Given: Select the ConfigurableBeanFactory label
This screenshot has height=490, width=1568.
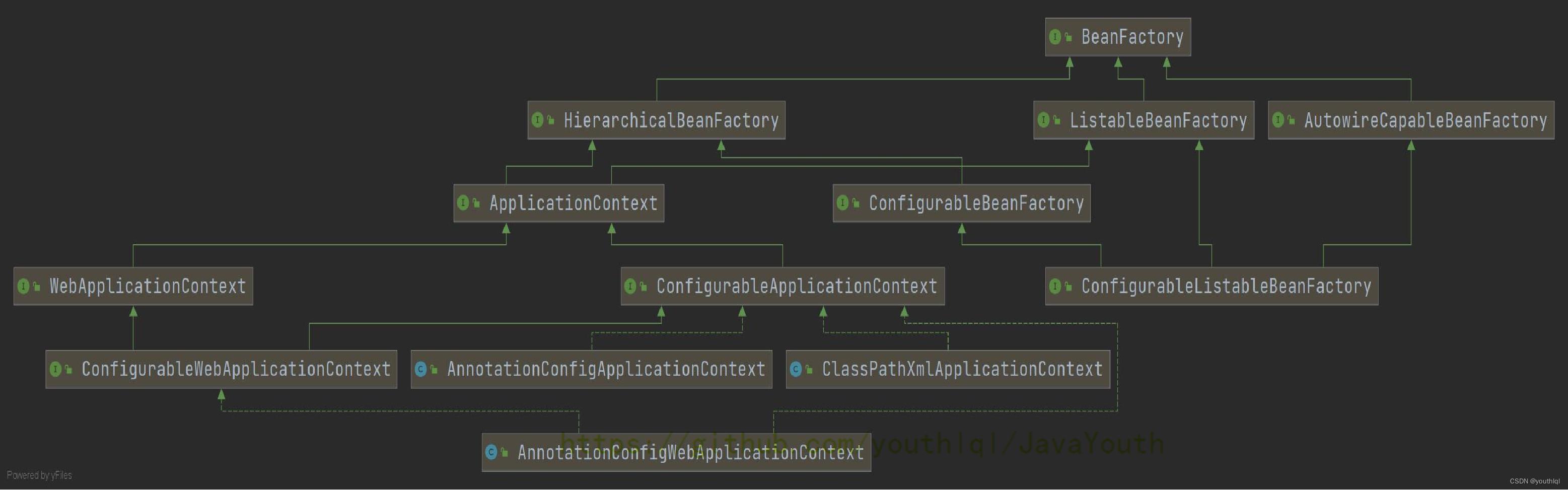Looking at the screenshot, I should [976, 203].
